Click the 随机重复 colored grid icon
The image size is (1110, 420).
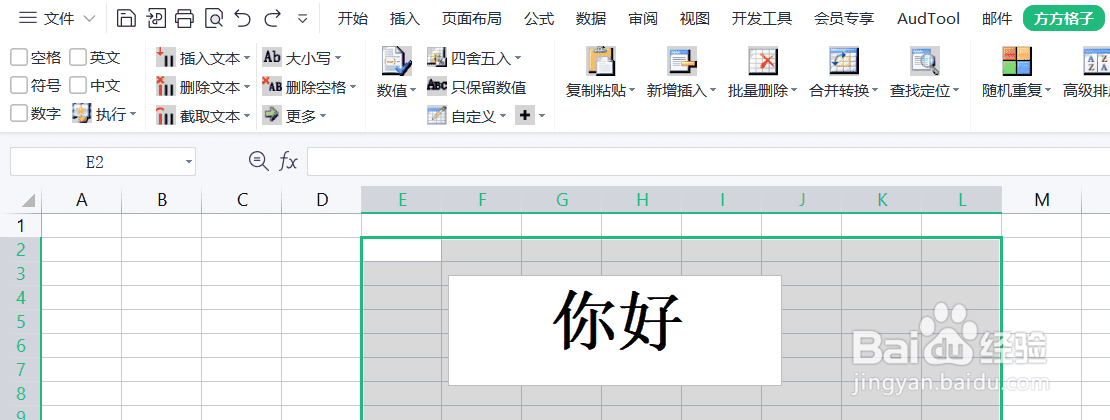tap(1017, 61)
